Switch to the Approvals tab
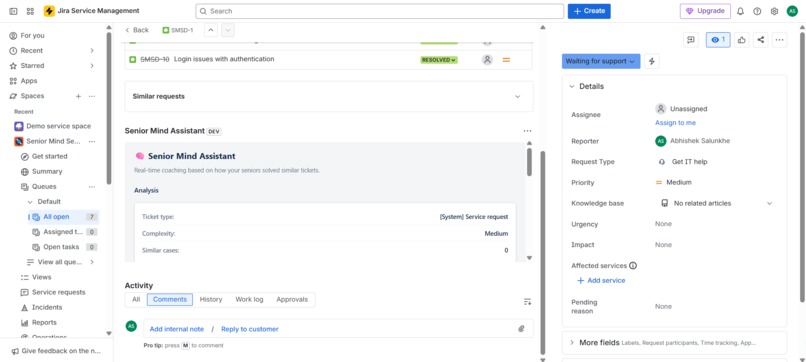Screen dimensions: 806x362 click(x=292, y=299)
